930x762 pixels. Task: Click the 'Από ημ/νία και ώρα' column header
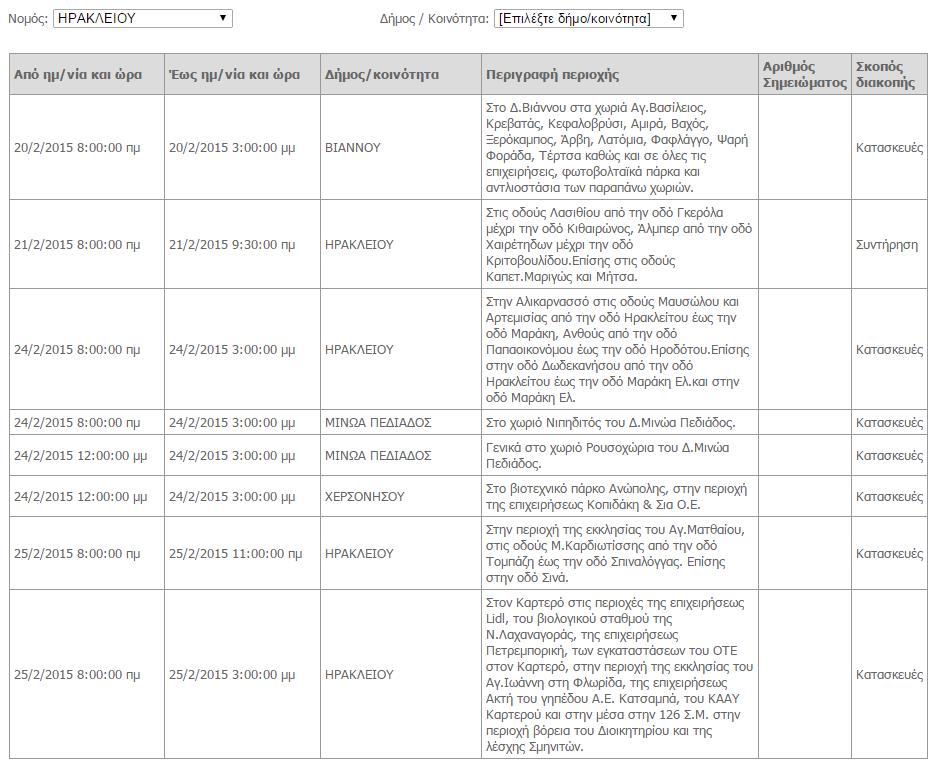tap(77, 75)
